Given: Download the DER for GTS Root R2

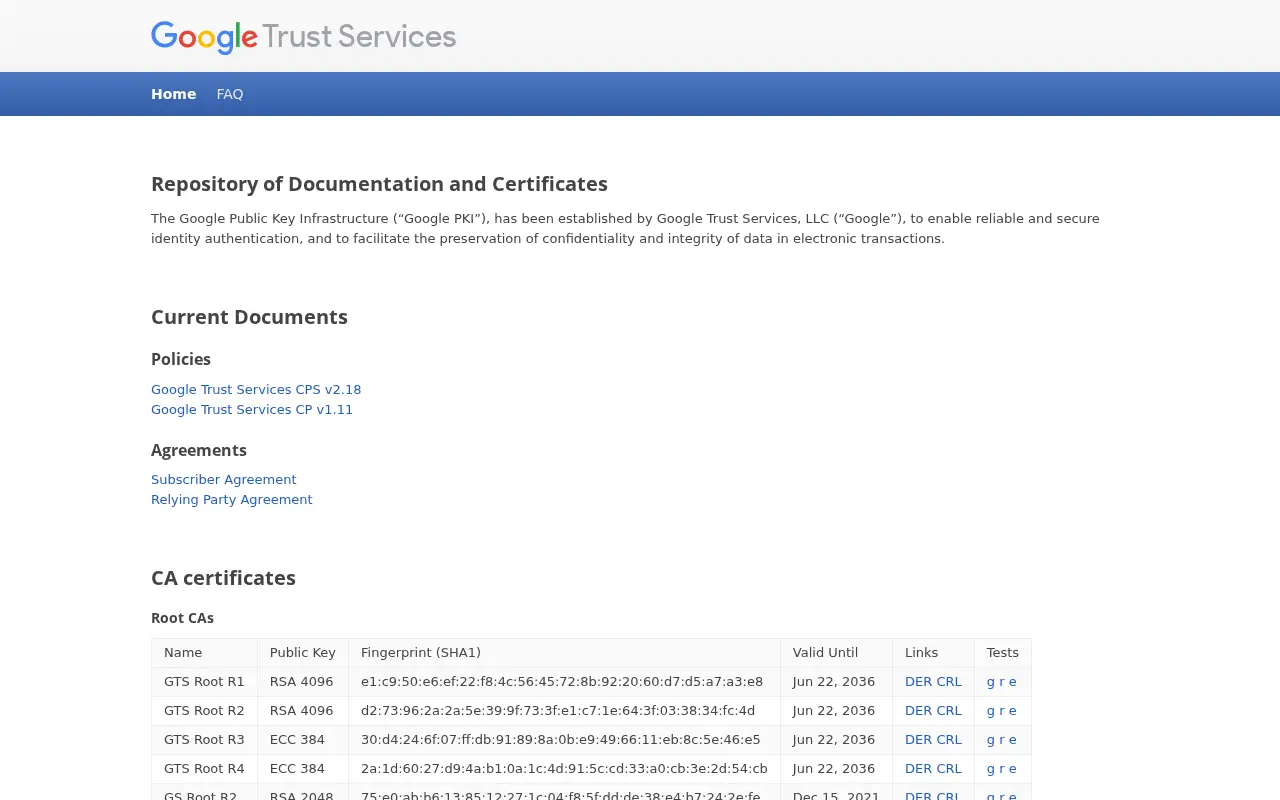Looking at the screenshot, I should click(918, 711).
